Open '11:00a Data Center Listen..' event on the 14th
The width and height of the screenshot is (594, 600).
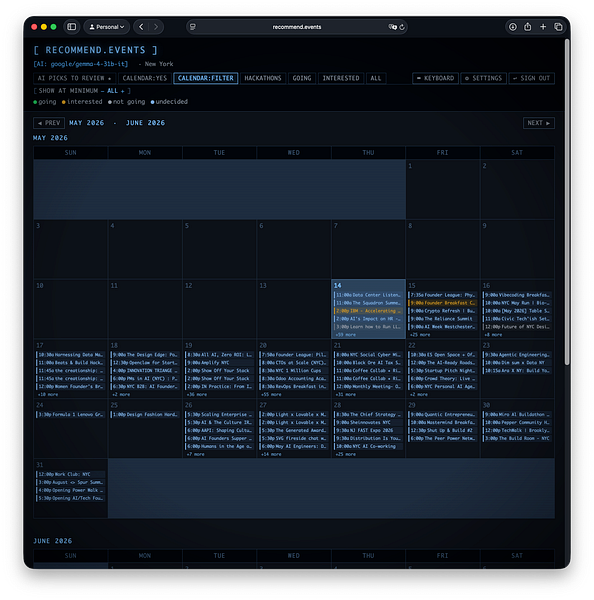click(368, 295)
